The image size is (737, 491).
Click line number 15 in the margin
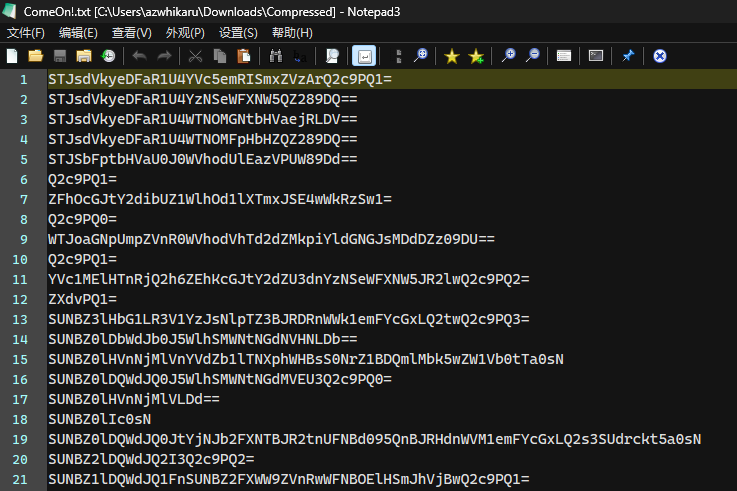[x=20, y=360]
